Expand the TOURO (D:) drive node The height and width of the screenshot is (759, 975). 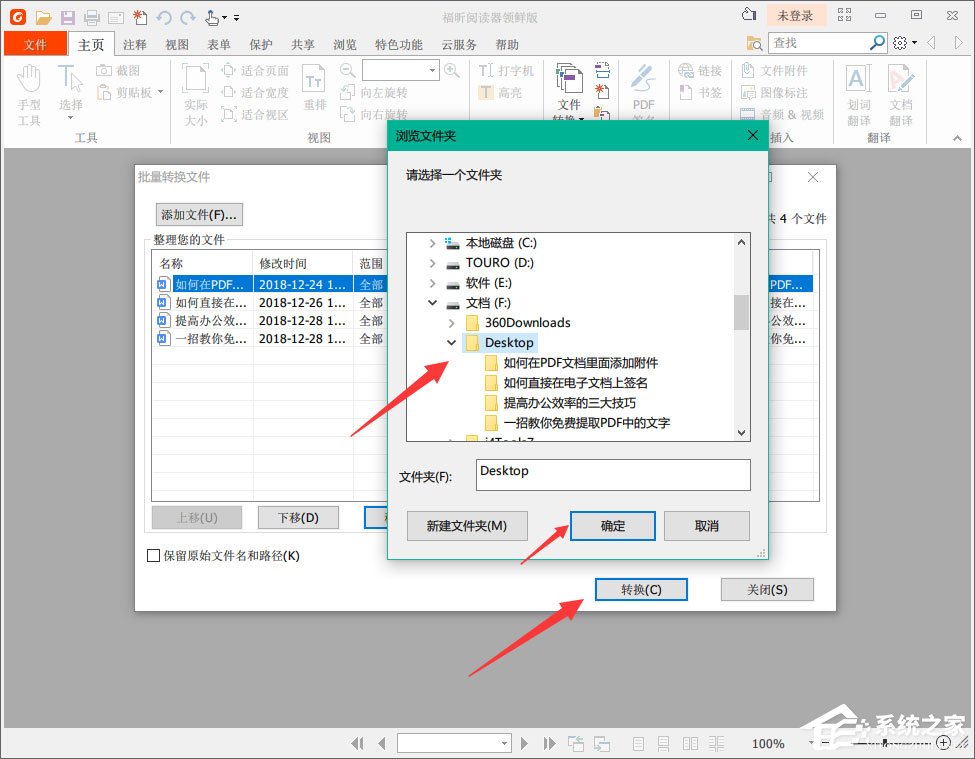coord(431,262)
